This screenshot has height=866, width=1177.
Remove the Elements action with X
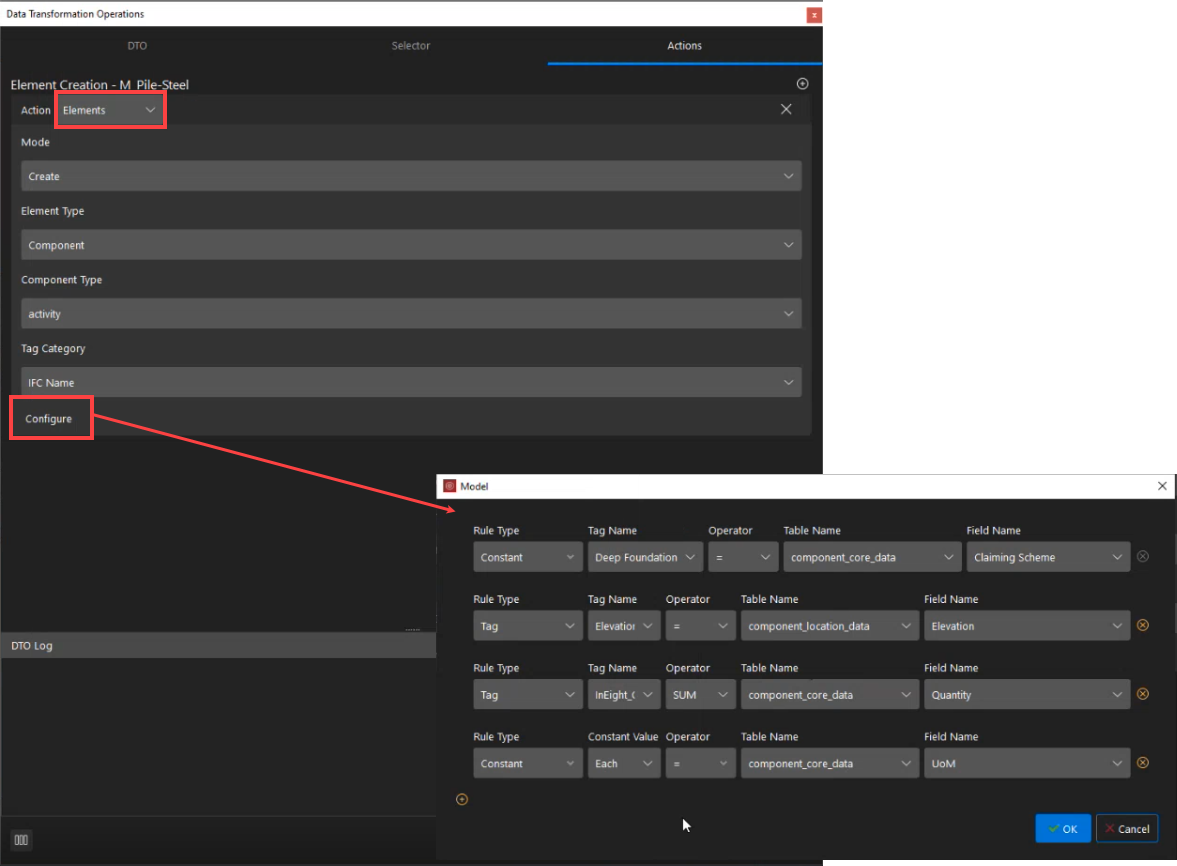(x=786, y=110)
